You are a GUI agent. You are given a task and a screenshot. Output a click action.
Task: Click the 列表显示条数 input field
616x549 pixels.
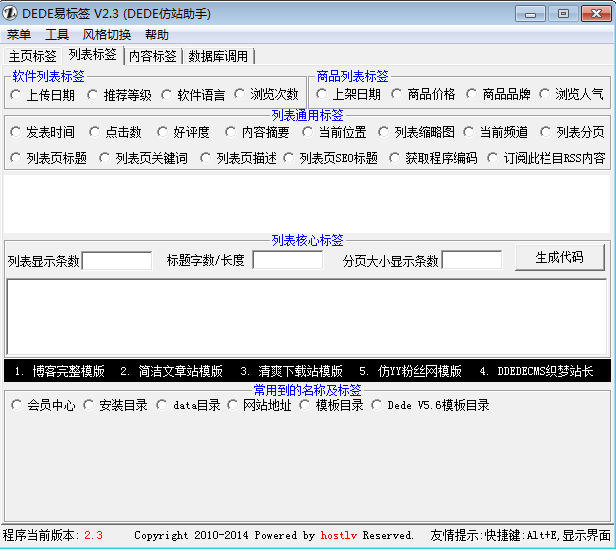(116, 260)
